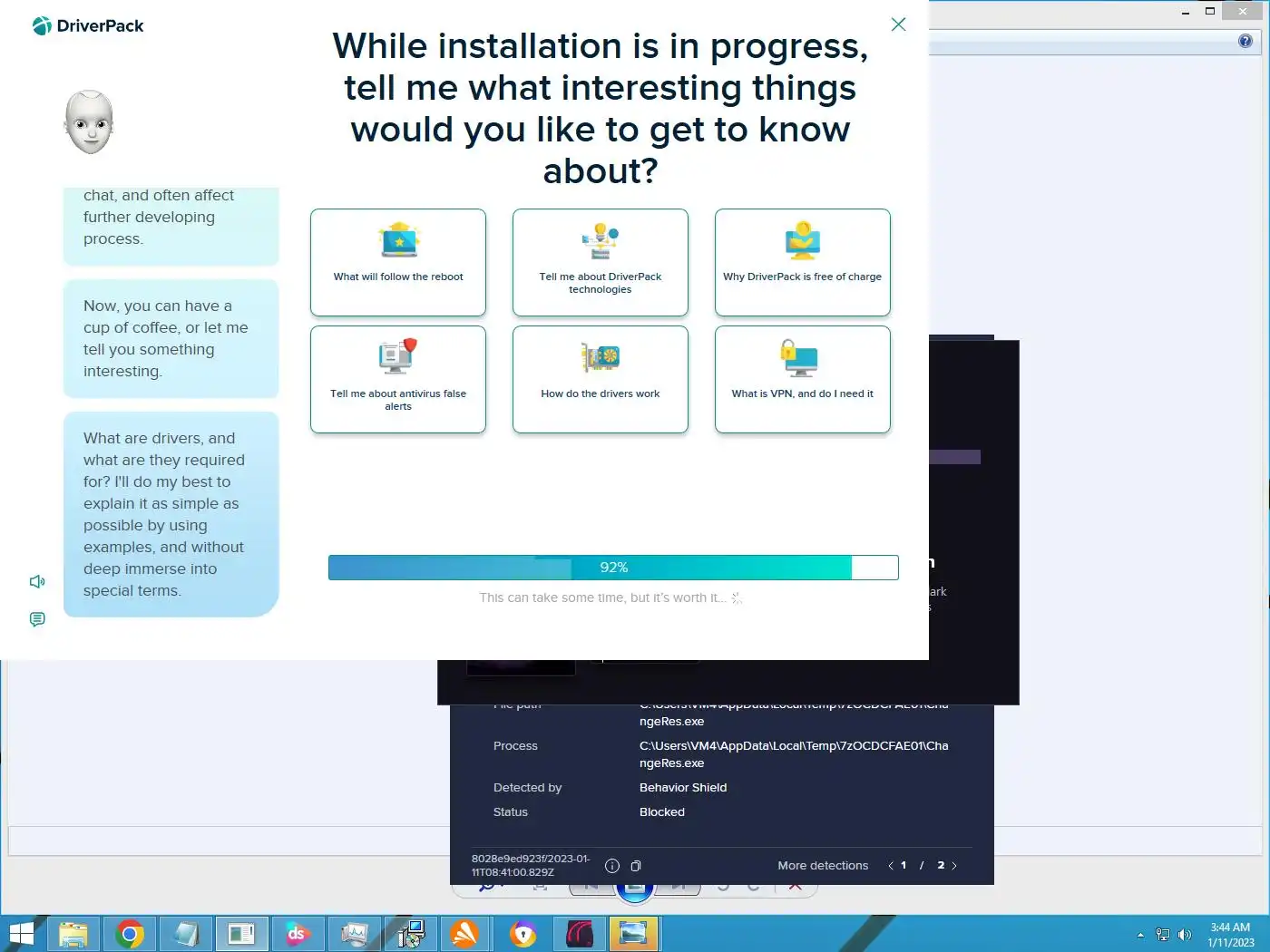Open 'Tell me about antivirus false alerts' card
The height and width of the screenshot is (952, 1270).
click(x=398, y=379)
